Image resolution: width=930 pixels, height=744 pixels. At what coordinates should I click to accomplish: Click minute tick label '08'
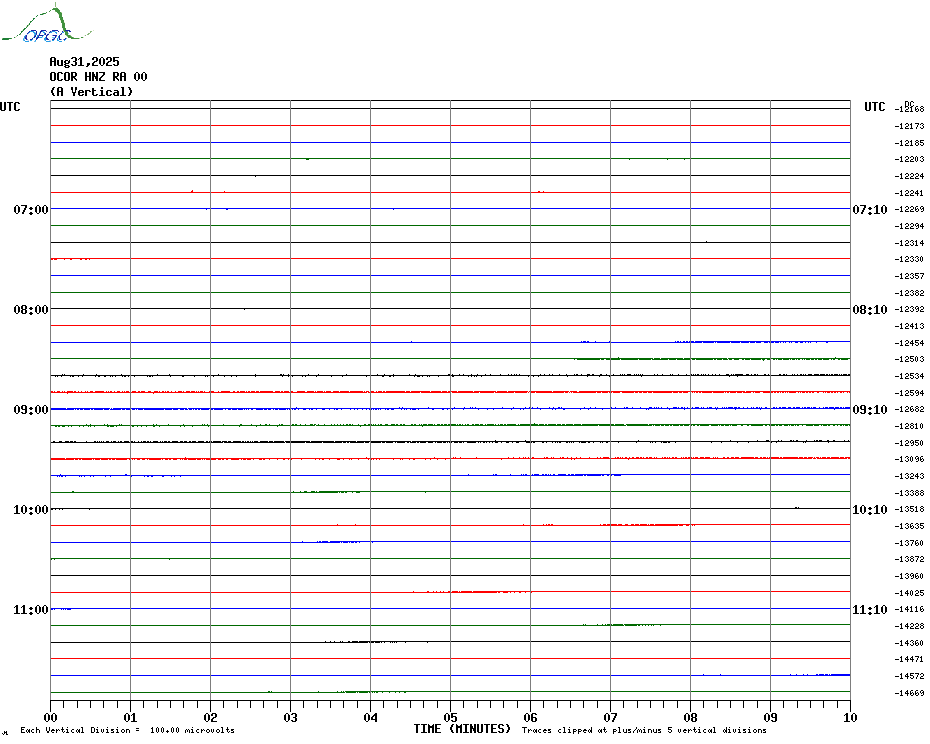690,718
